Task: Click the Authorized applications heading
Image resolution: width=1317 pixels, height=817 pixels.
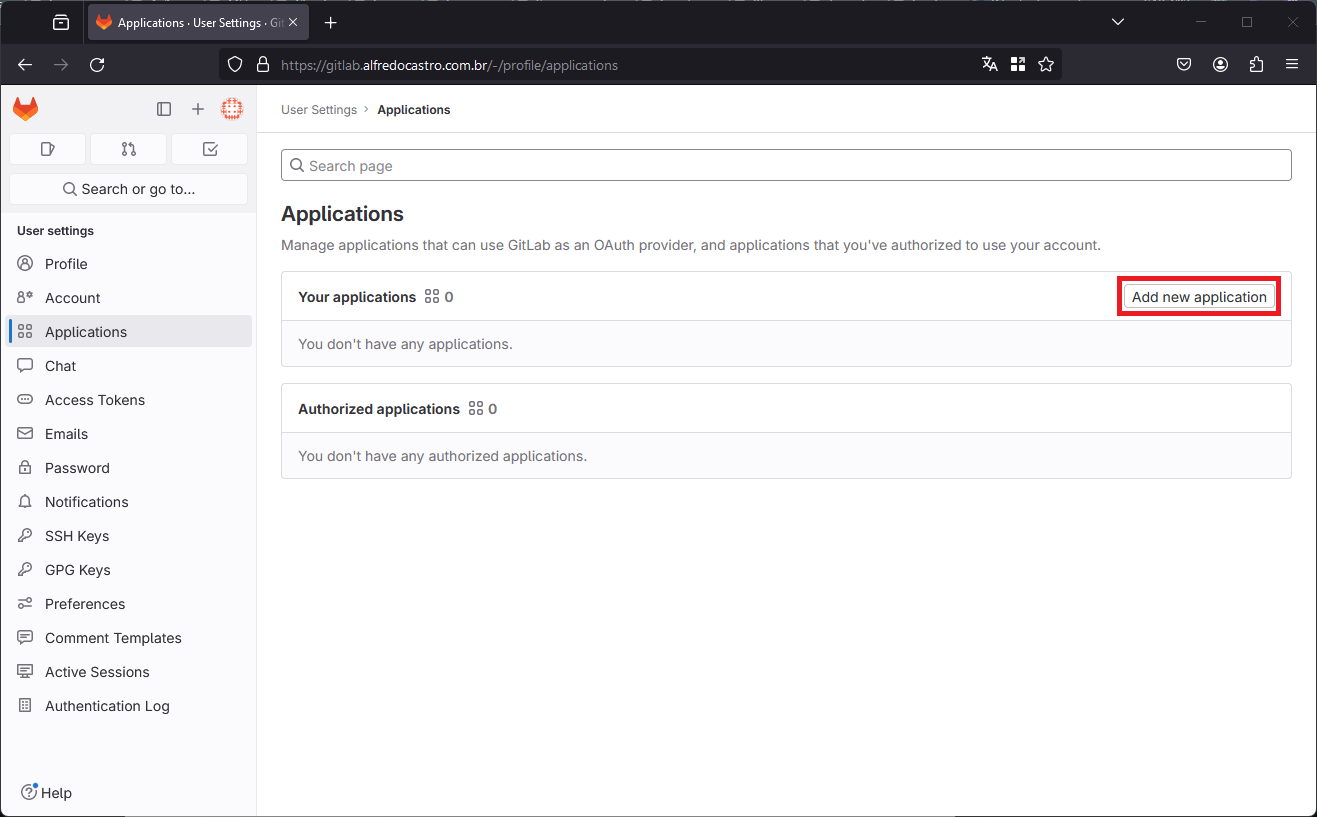Action: [379, 409]
